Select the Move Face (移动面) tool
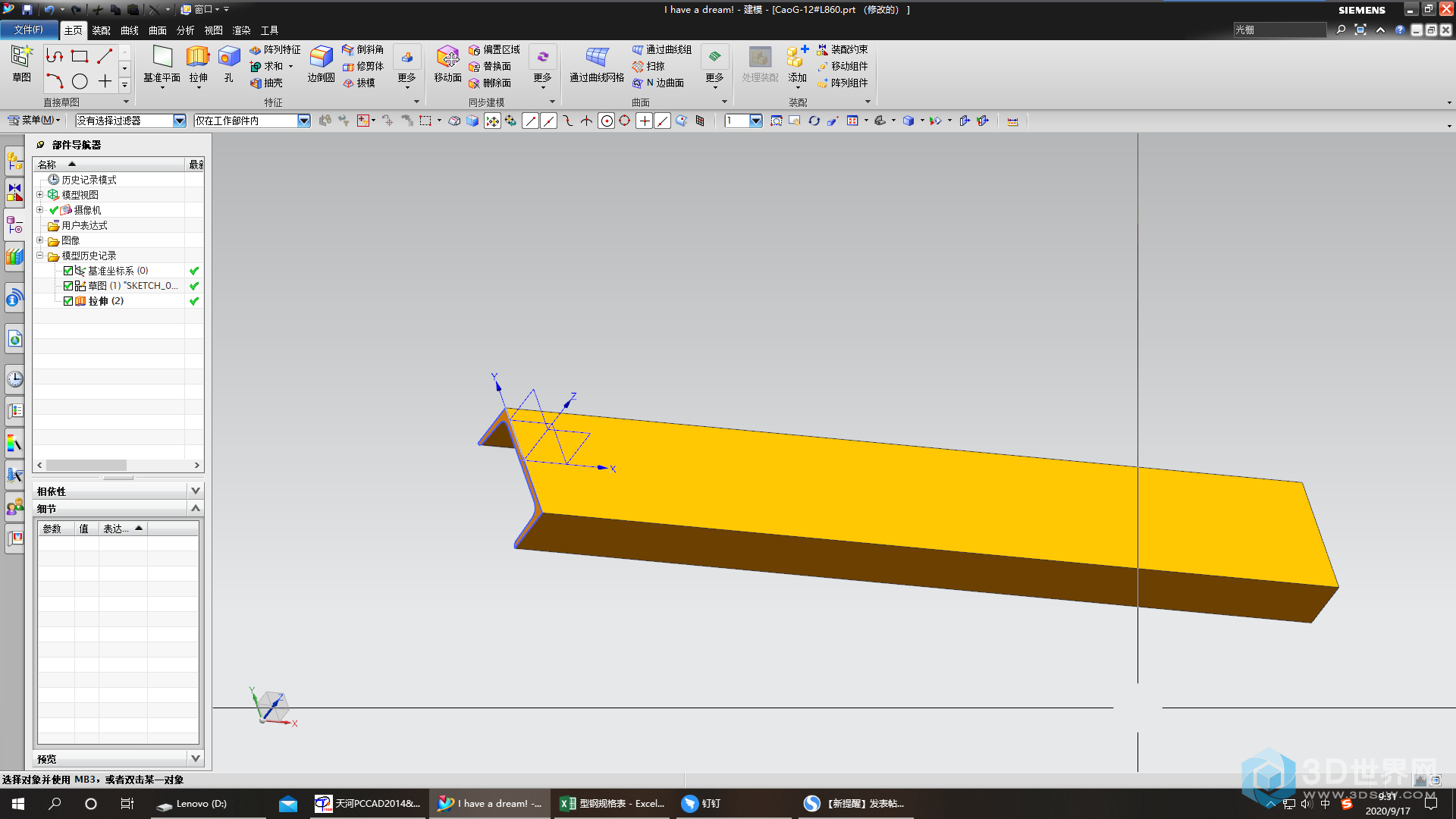This screenshot has width=1456, height=819. [447, 64]
